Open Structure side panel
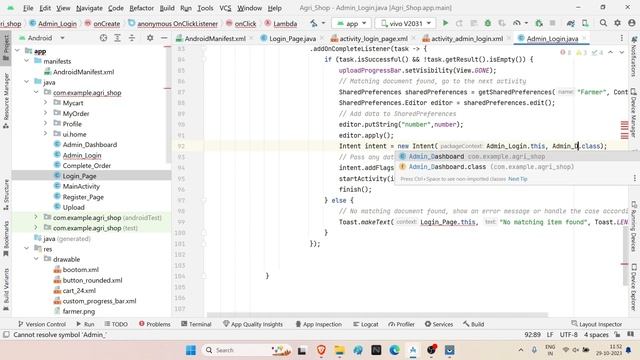 (6, 194)
